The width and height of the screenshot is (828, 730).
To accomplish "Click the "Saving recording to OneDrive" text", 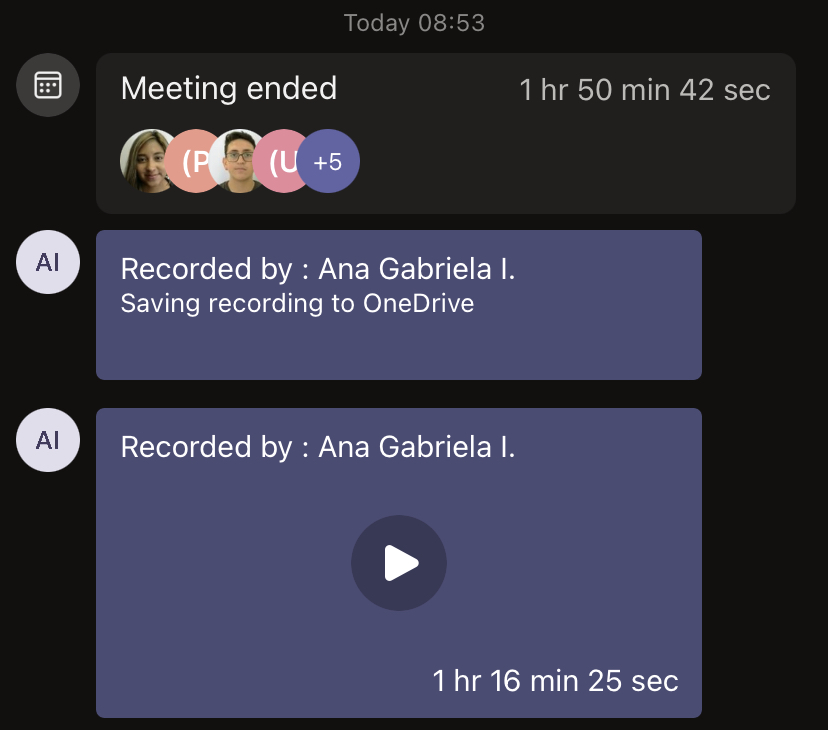I will pyautogui.click(x=297, y=303).
